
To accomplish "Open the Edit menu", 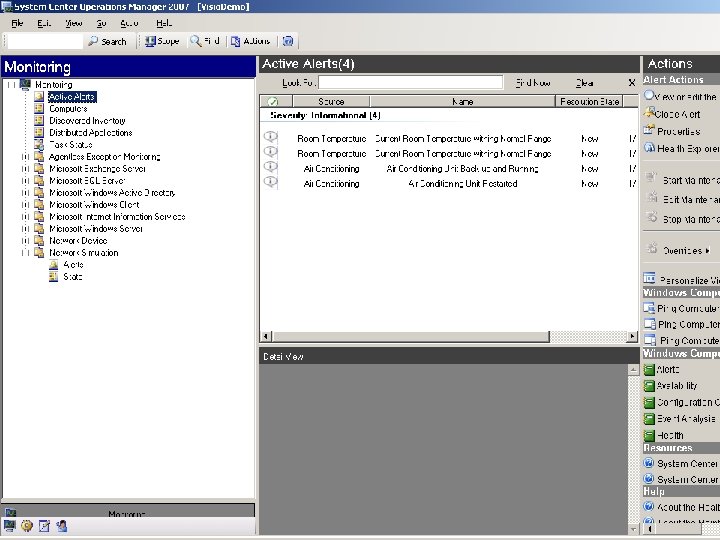I will pos(44,23).
